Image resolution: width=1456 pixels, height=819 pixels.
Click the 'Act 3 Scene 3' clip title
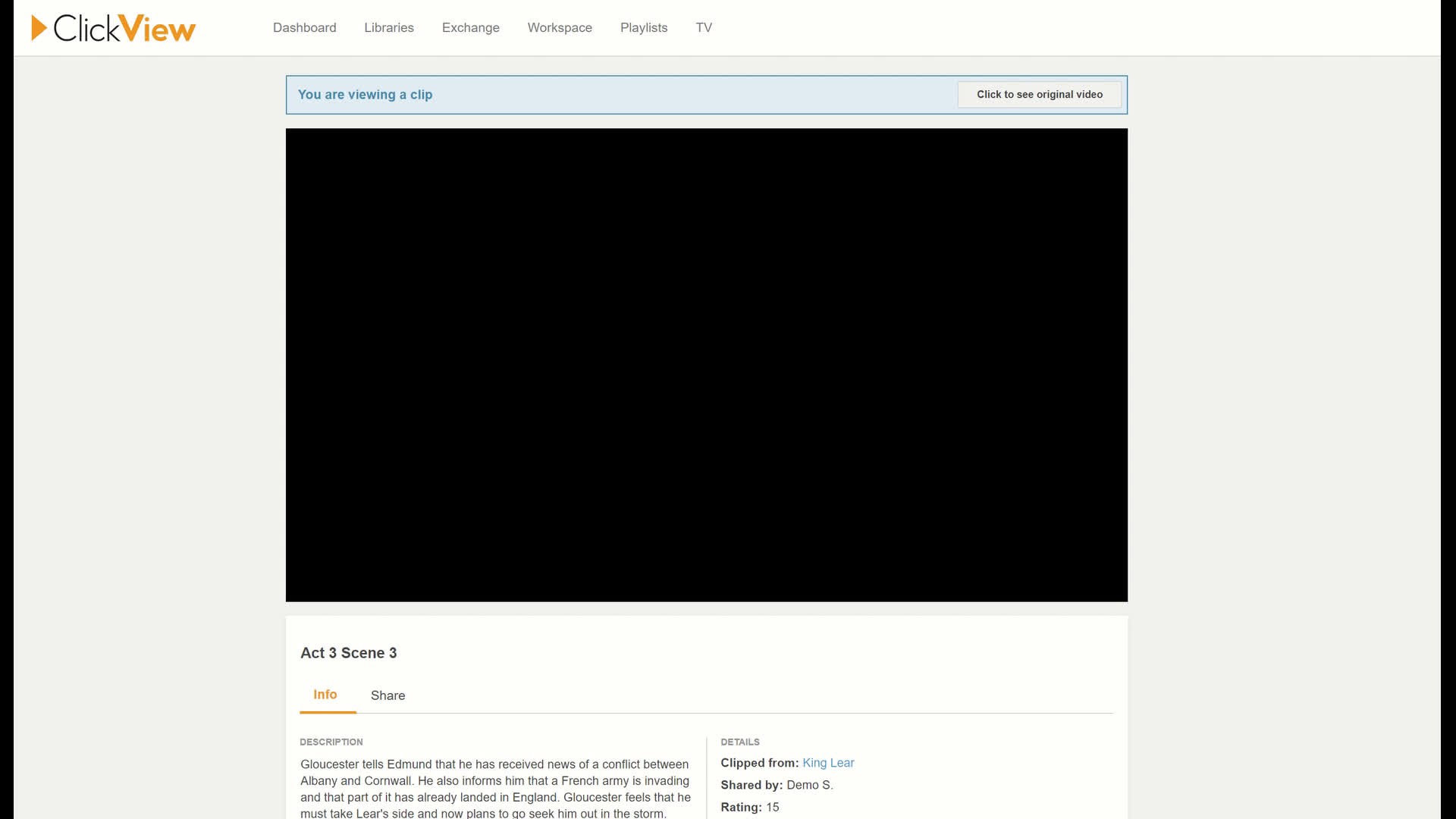pyautogui.click(x=348, y=652)
